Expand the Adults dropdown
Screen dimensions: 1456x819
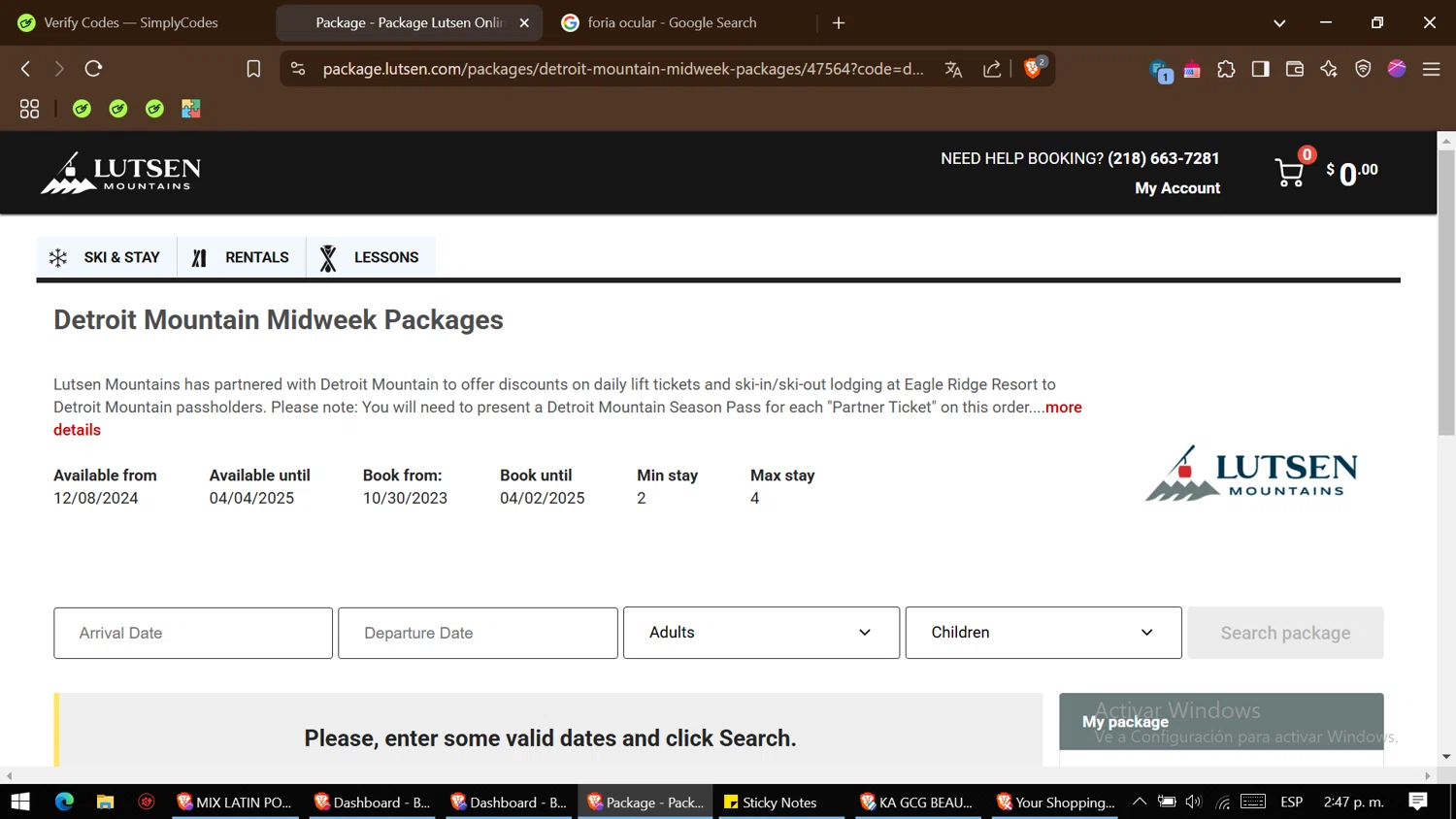pos(761,633)
